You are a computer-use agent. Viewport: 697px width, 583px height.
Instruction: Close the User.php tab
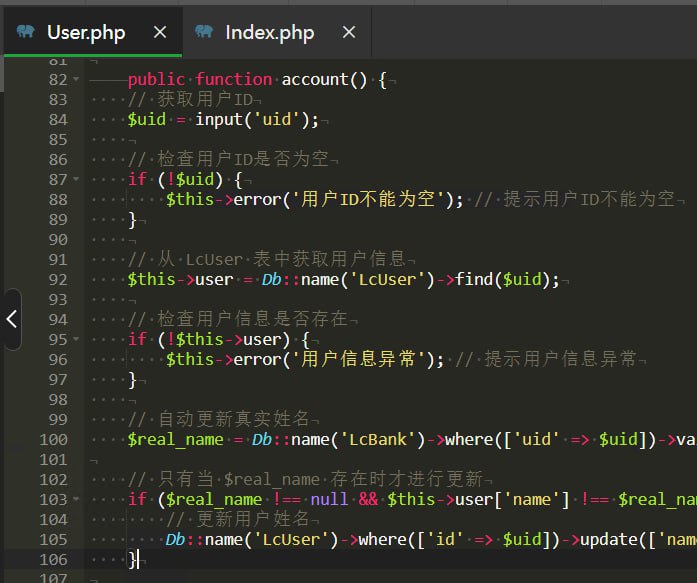(160, 32)
